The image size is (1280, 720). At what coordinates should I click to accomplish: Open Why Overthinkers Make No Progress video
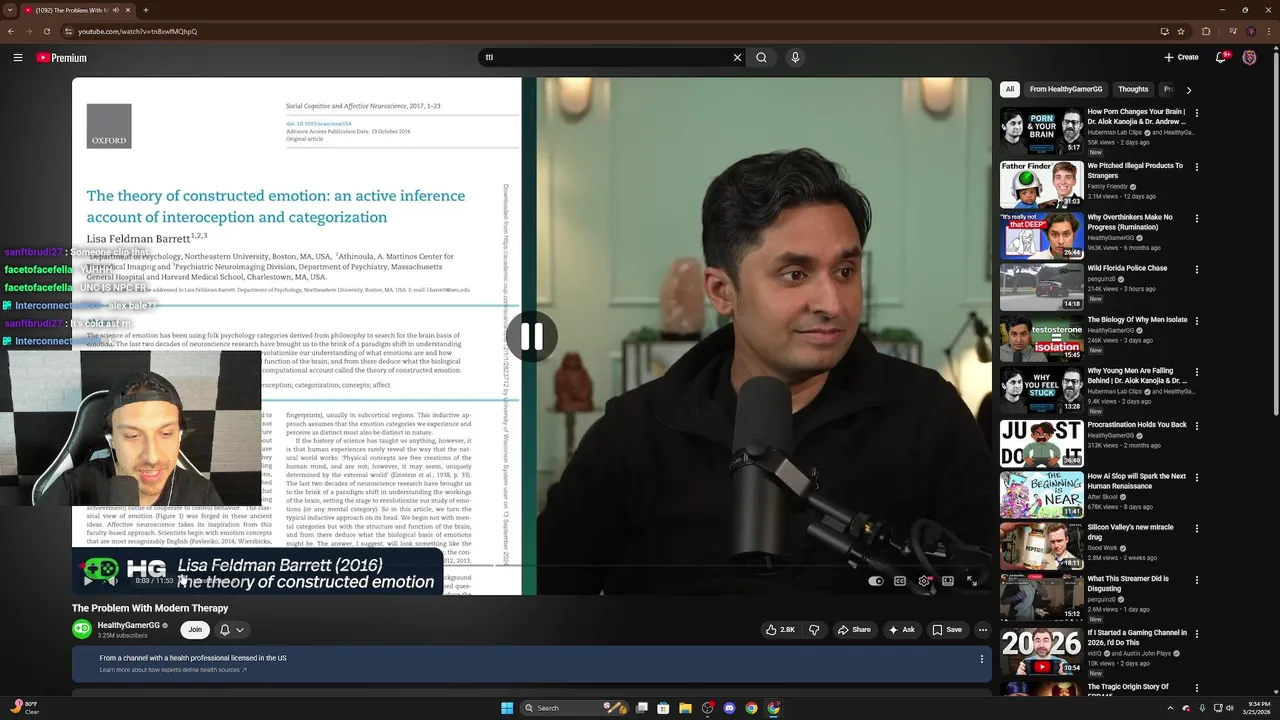(x=1042, y=236)
